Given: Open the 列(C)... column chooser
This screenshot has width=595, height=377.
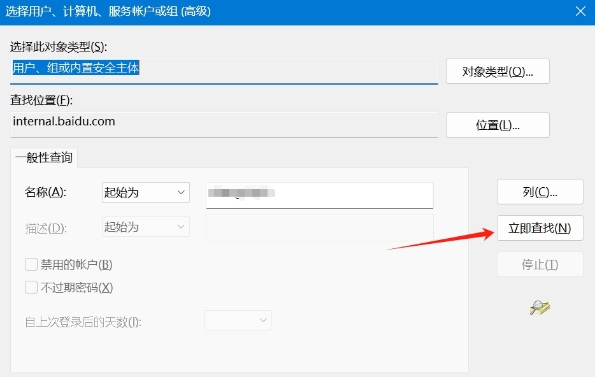Looking at the screenshot, I should point(540,192).
